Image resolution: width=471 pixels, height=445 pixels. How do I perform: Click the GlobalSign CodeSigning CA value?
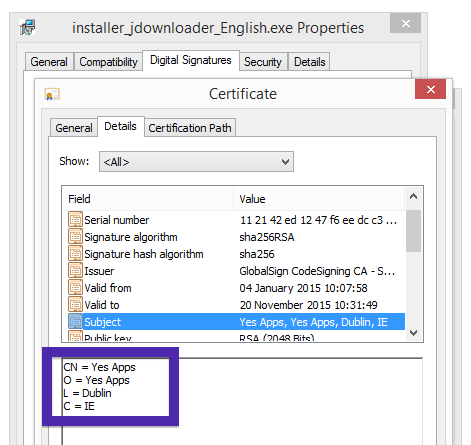(317, 271)
